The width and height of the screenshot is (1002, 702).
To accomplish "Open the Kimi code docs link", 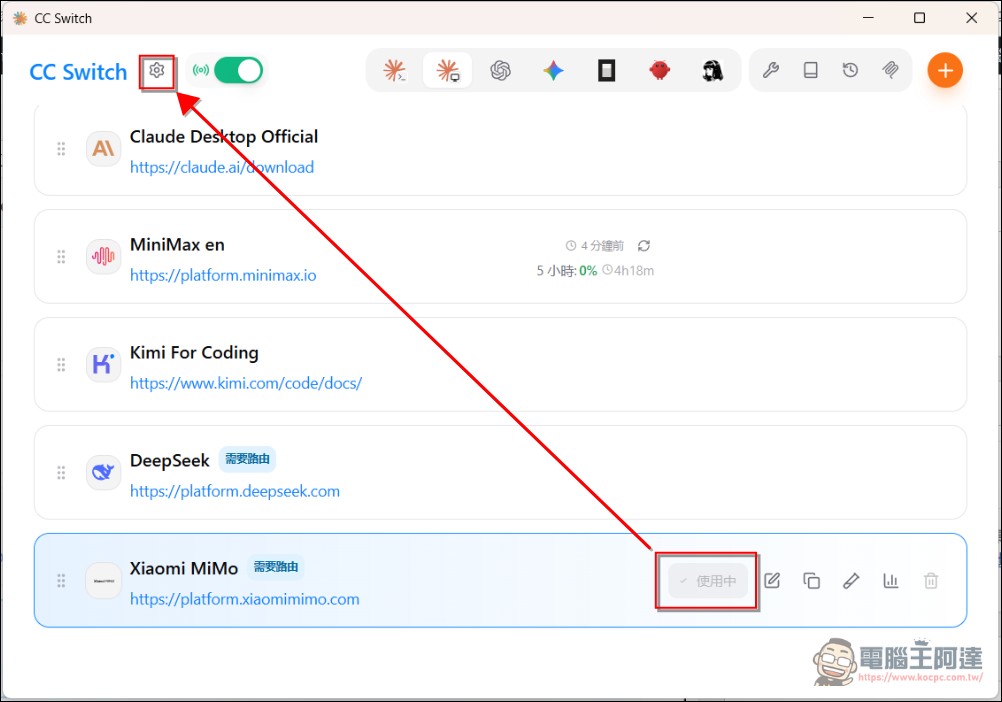I will point(246,383).
